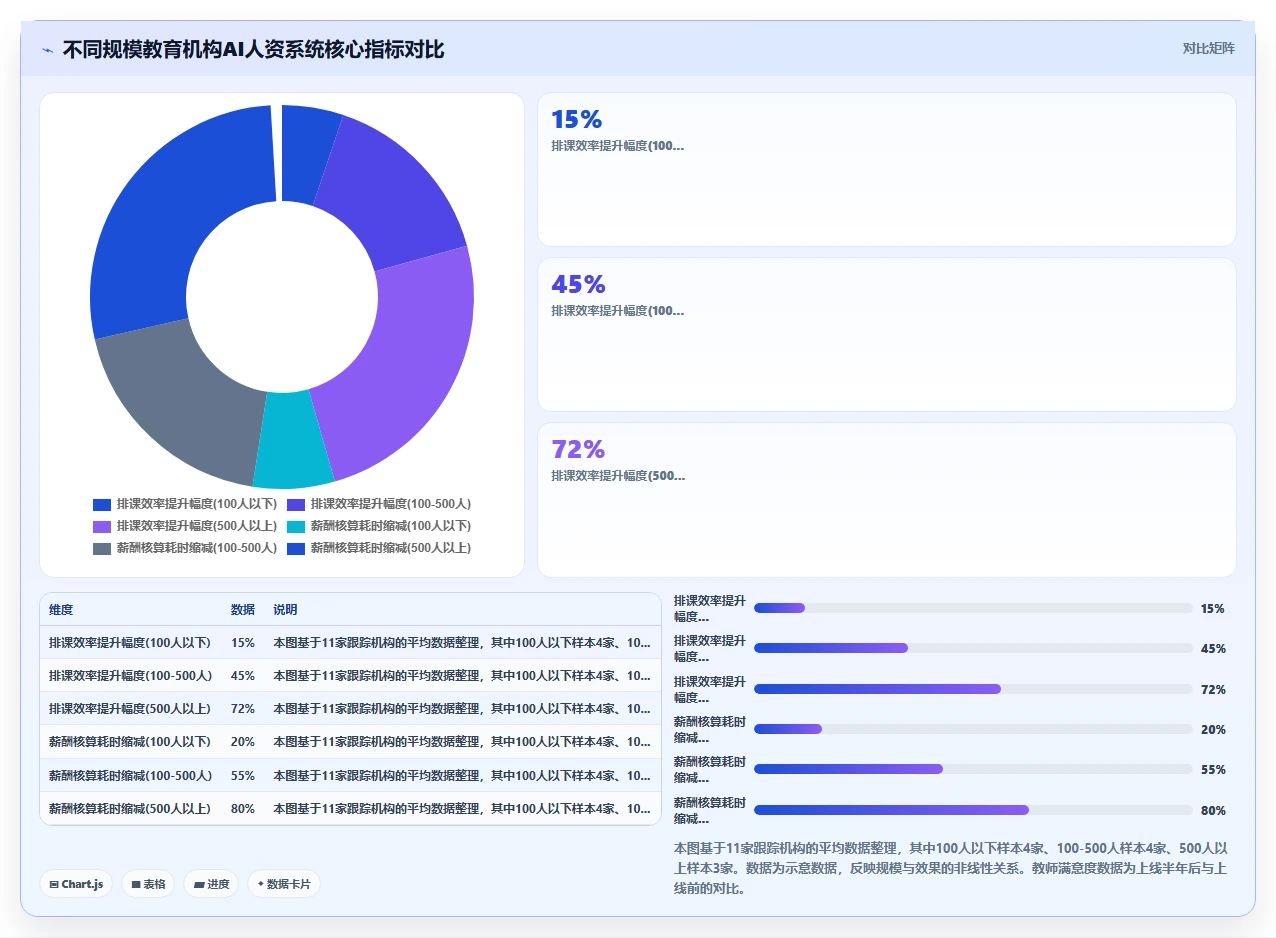The height and width of the screenshot is (938, 1276).
Task: Click the 数据 column header
Action: tap(243, 610)
